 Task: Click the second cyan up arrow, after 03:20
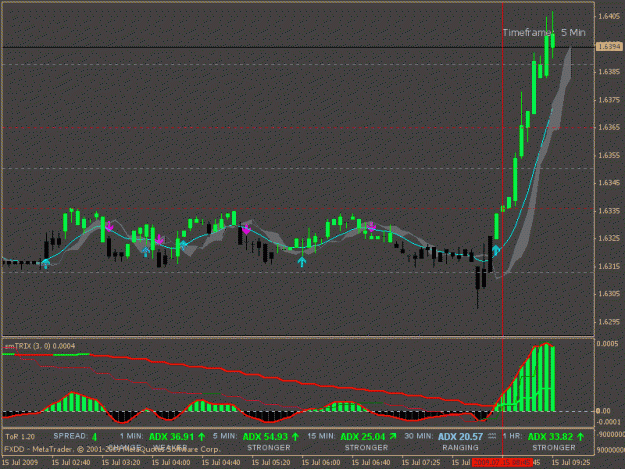click(146, 251)
